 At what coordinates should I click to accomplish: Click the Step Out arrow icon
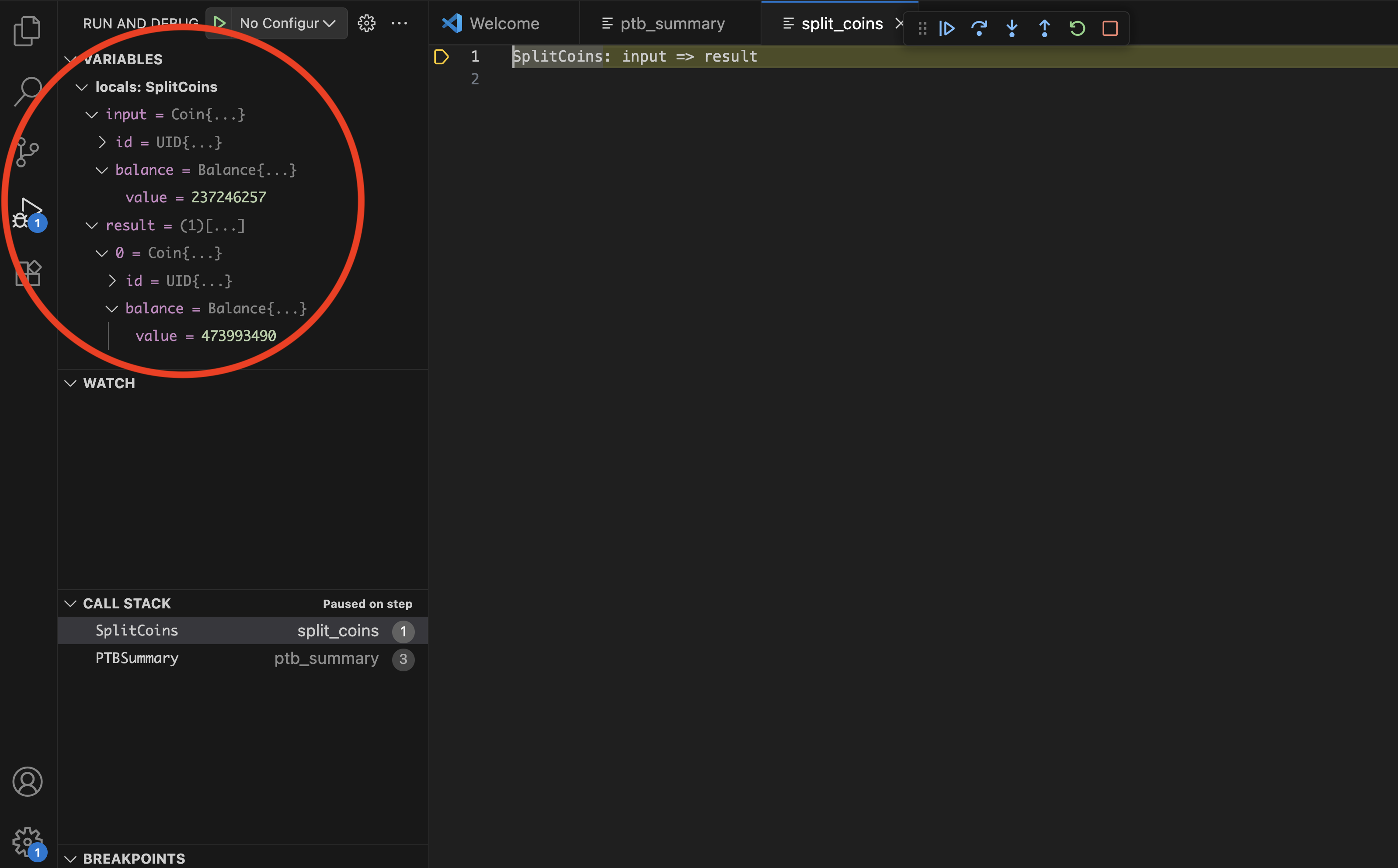(x=1044, y=28)
